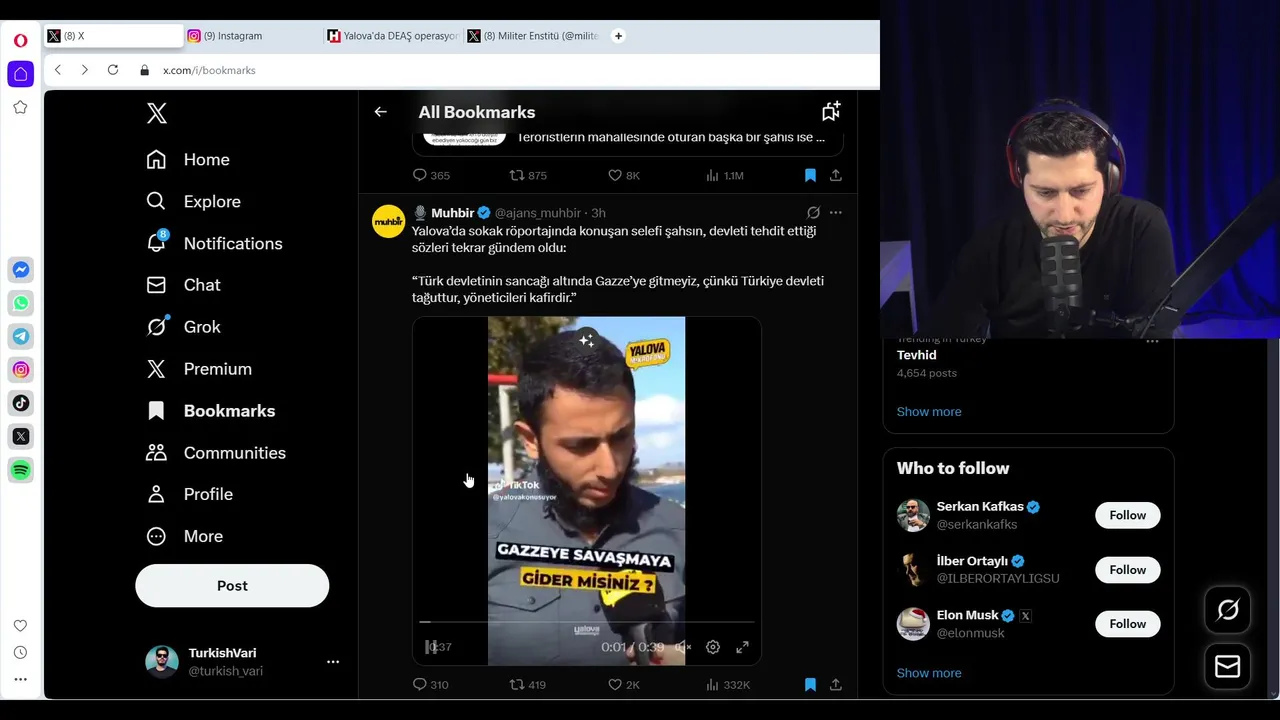Repost icon showing 875
The width and height of the screenshot is (1280, 720).
516,175
